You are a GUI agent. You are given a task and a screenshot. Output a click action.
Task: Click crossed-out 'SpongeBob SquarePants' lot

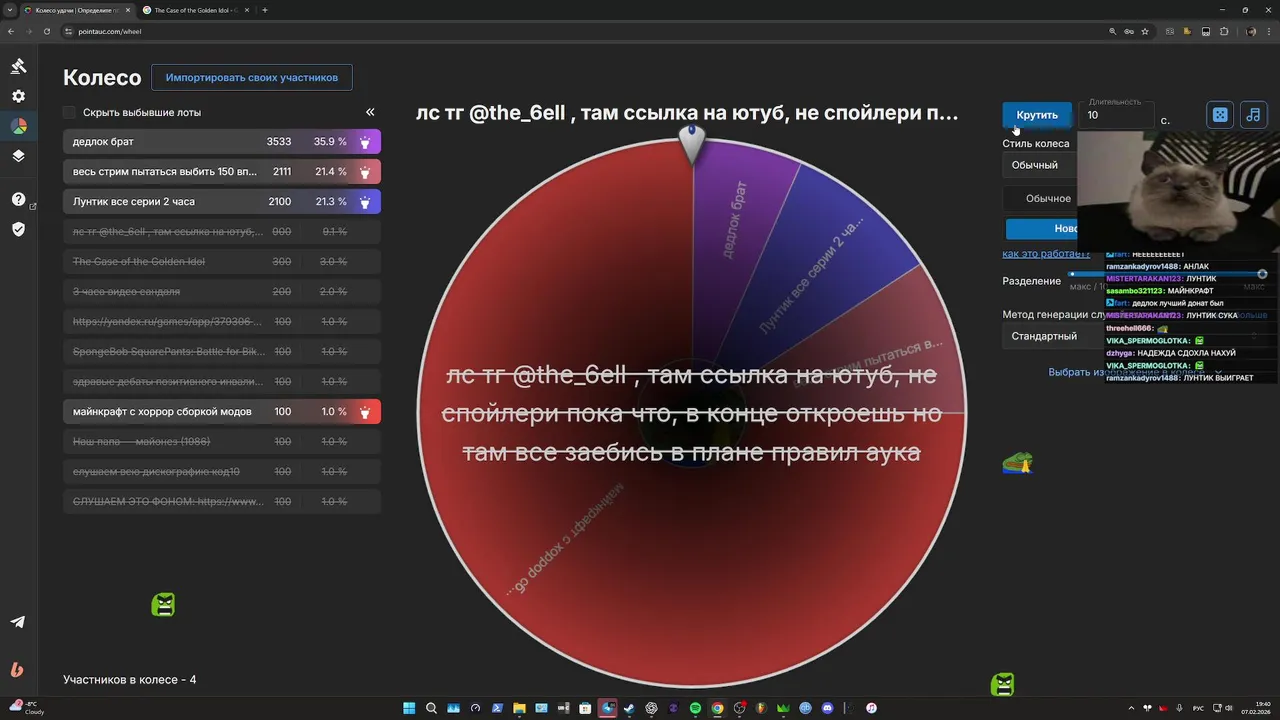click(x=222, y=352)
